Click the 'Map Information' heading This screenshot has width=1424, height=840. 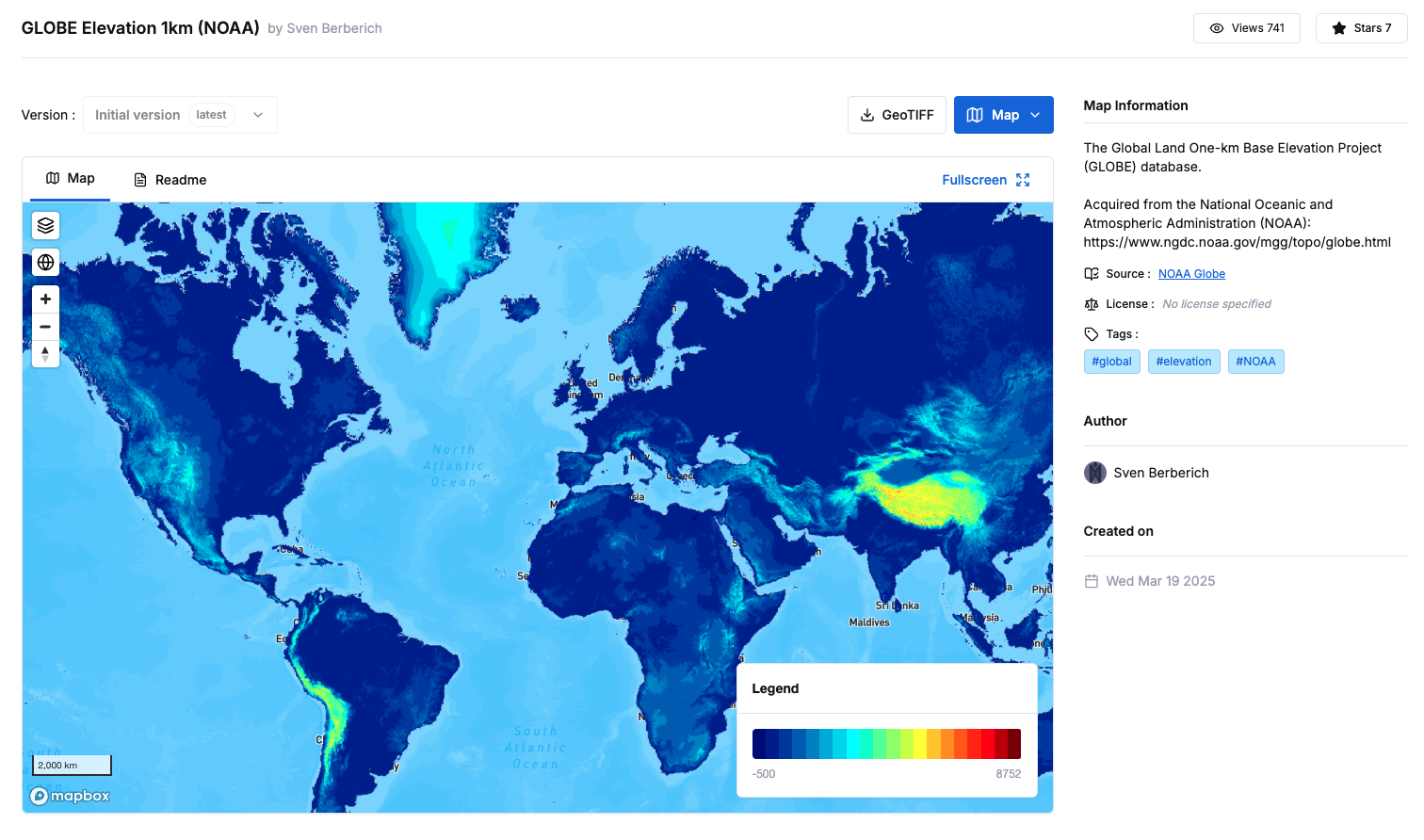(x=1136, y=105)
